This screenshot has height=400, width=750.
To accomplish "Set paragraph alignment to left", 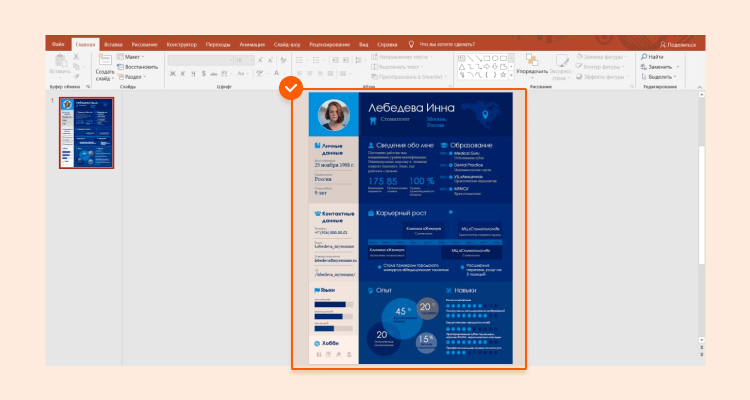I will click(x=299, y=74).
